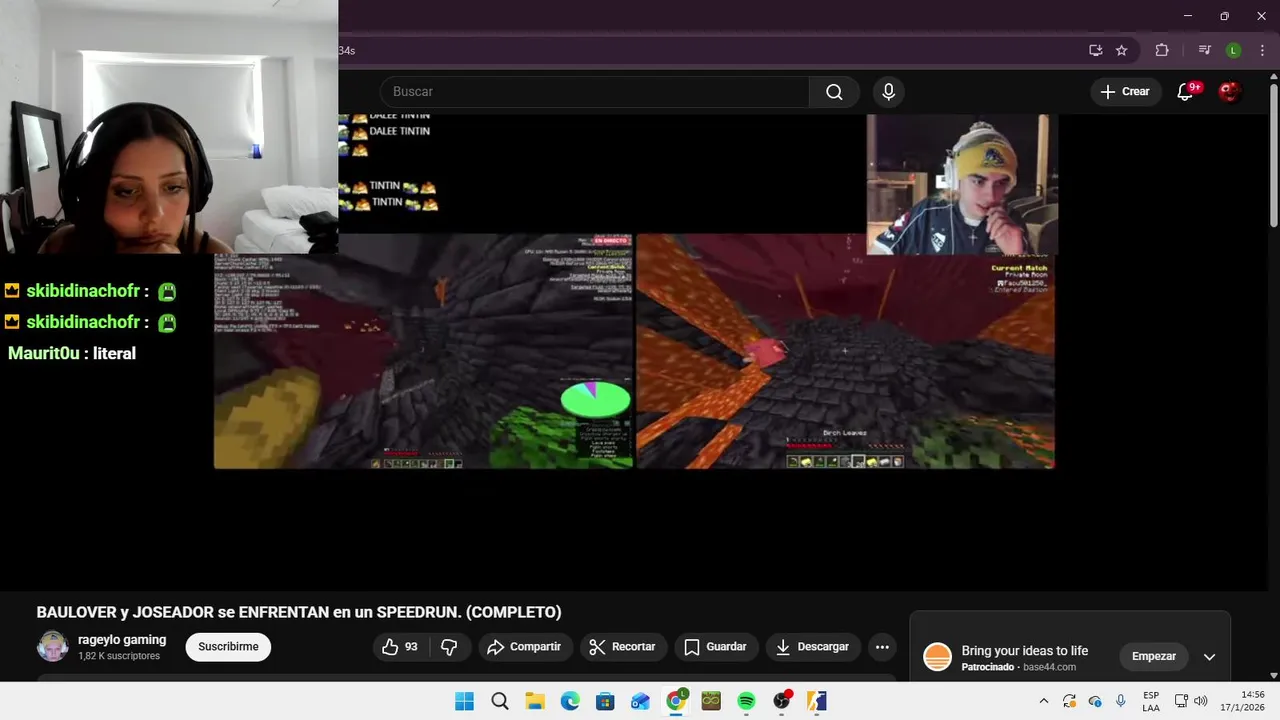The width and height of the screenshot is (1280, 720).
Task: Launch Microsoft Edge from taskbar
Action: pyautogui.click(x=570, y=701)
